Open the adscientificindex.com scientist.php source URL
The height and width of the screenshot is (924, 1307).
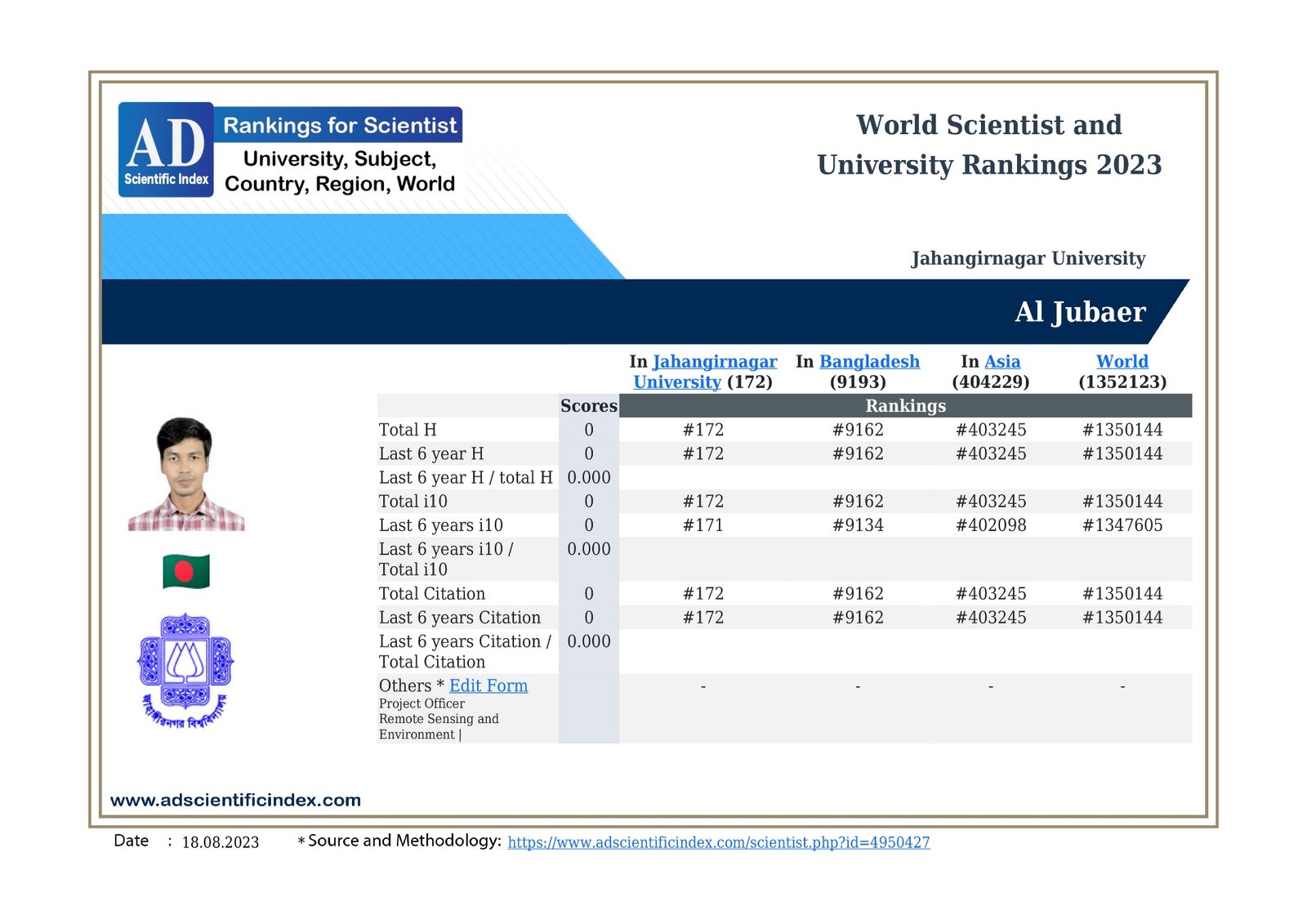point(719,842)
